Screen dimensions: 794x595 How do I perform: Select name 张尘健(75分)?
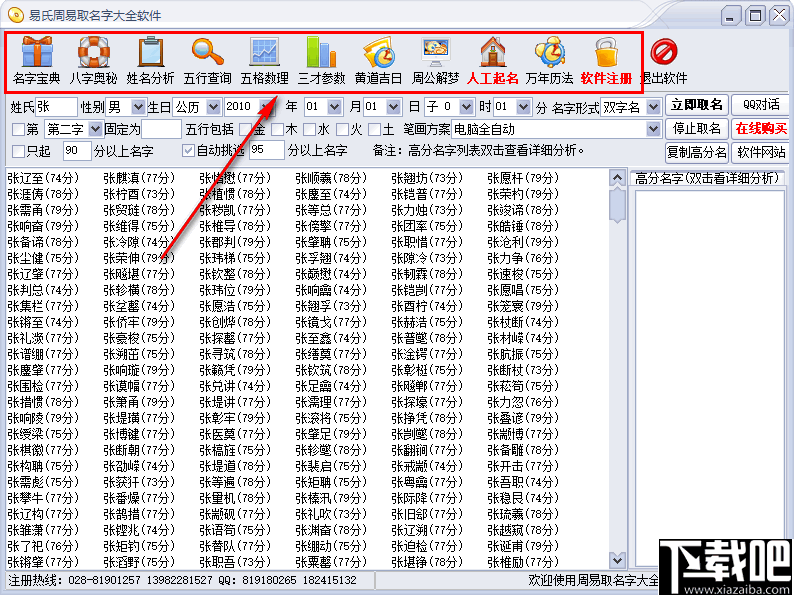43,258
